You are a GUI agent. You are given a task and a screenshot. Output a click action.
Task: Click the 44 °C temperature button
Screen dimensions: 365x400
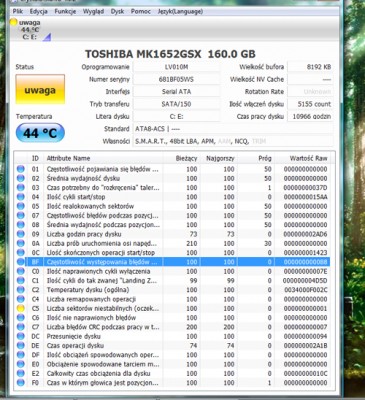[x=40, y=133]
